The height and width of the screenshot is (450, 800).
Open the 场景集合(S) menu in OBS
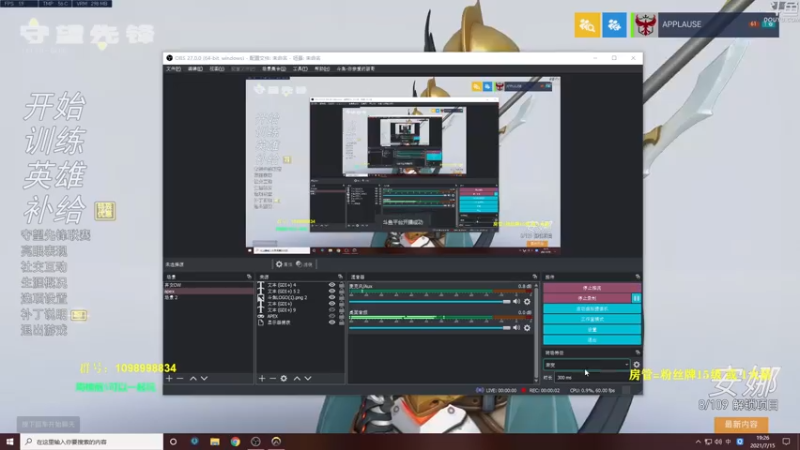coord(274,69)
